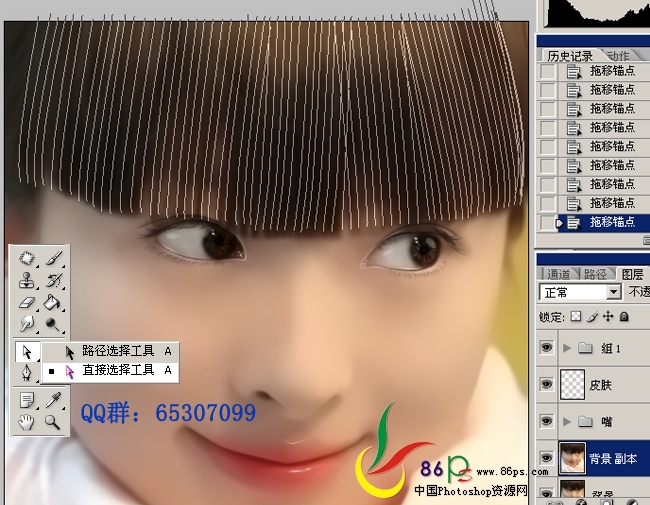This screenshot has height=505, width=650.
Task: Set history brush source on highlighted 拖移锚点 row
Action: click(547, 223)
